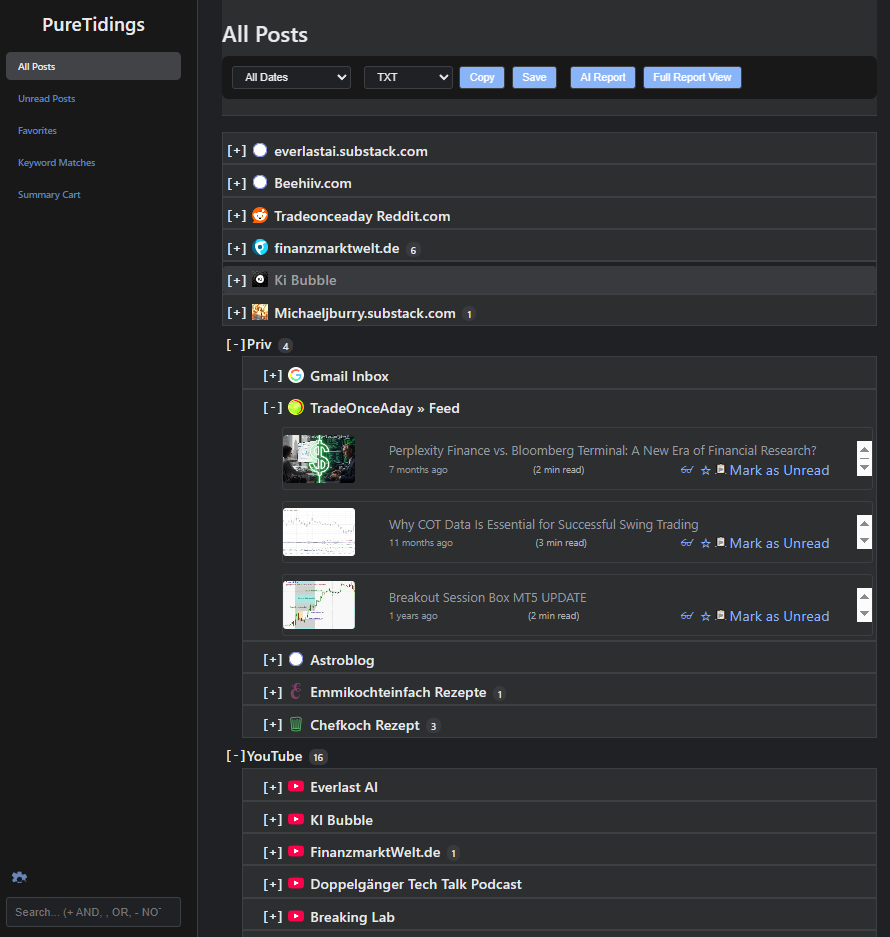Click the Copy button
The width and height of the screenshot is (890, 937).
pyautogui.click(x=482, y=77)
